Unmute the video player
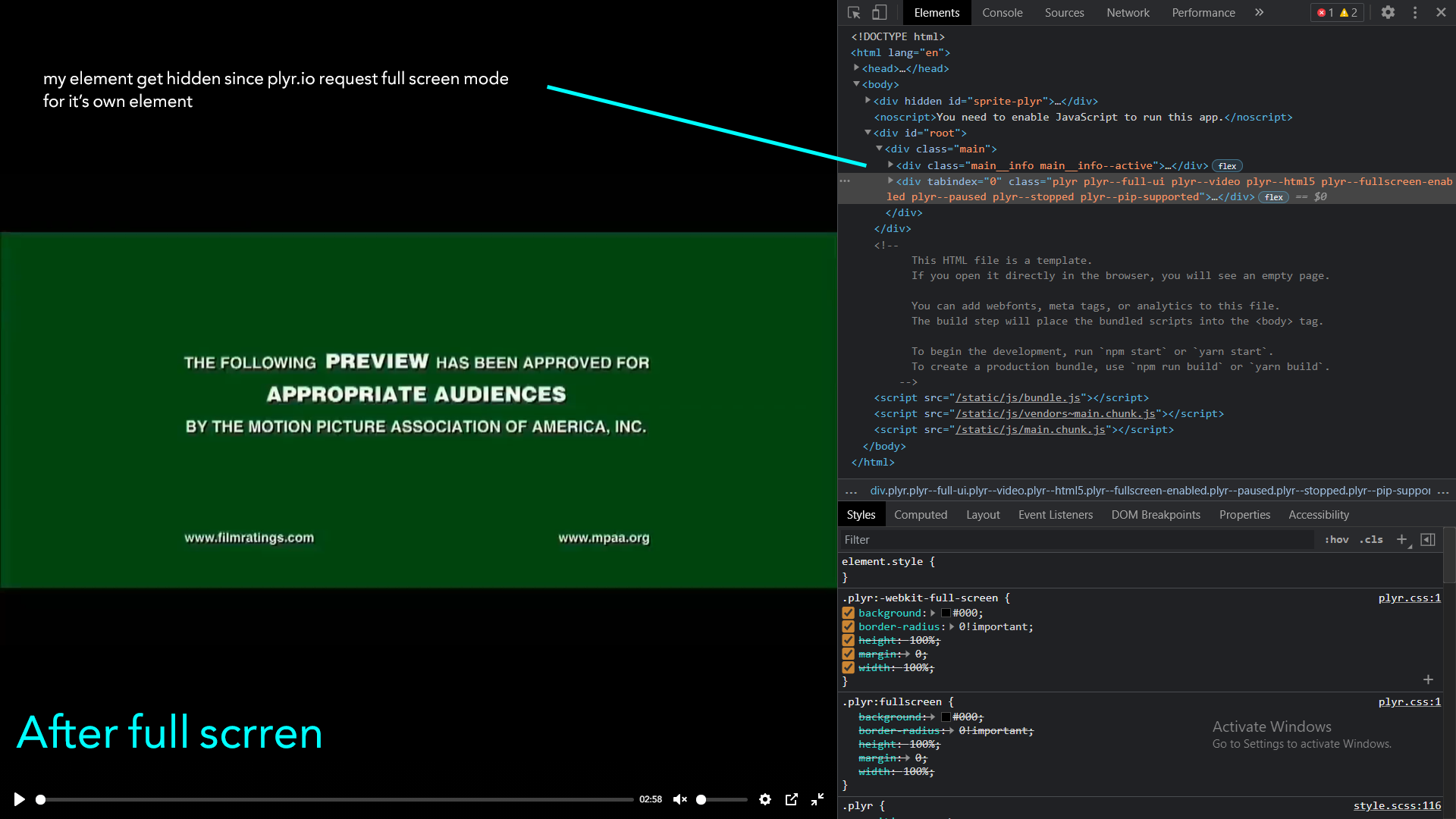The image size is (1456, 819). tap(680, 799)
